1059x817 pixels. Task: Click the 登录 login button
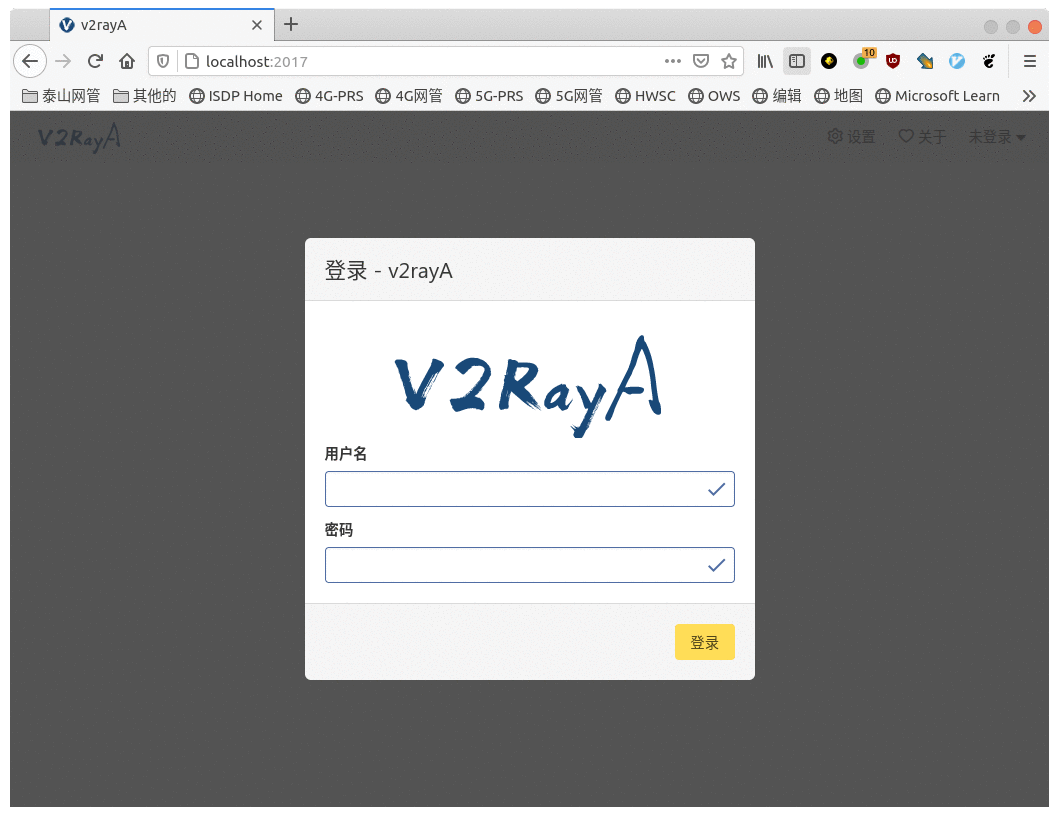pos(704,643)
